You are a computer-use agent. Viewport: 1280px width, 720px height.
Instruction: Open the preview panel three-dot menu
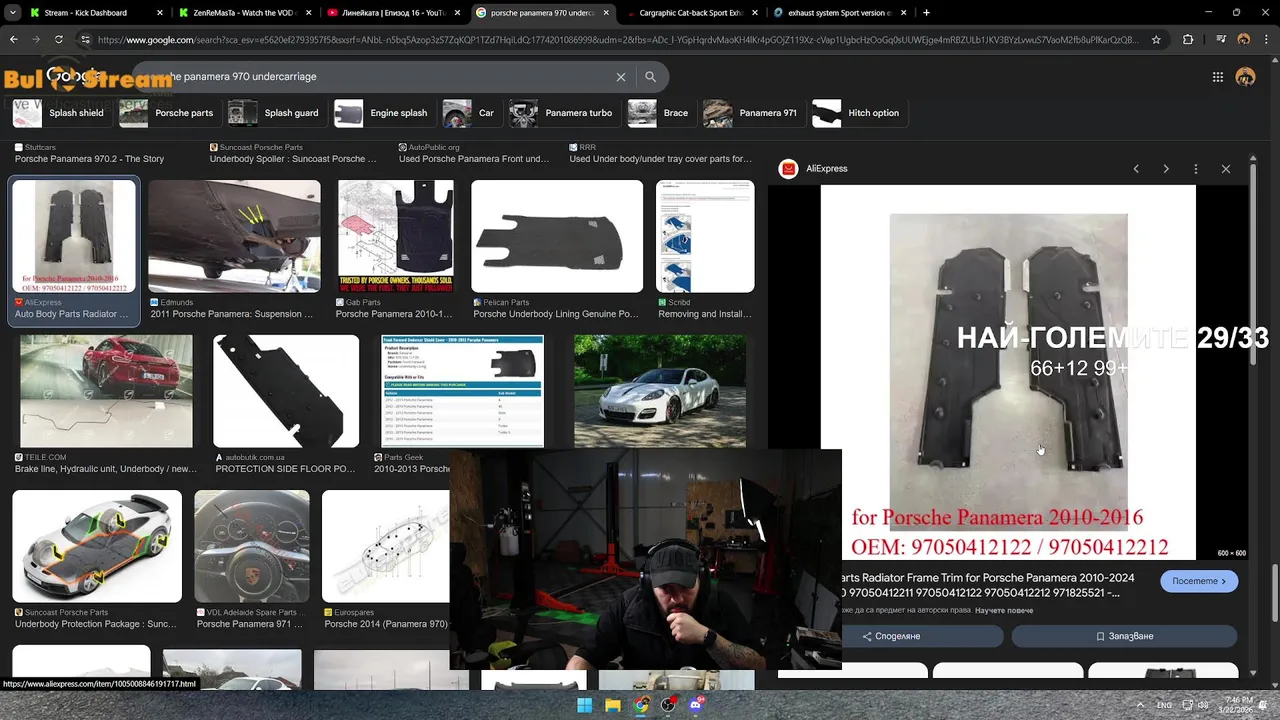(x=1195, y=169)
